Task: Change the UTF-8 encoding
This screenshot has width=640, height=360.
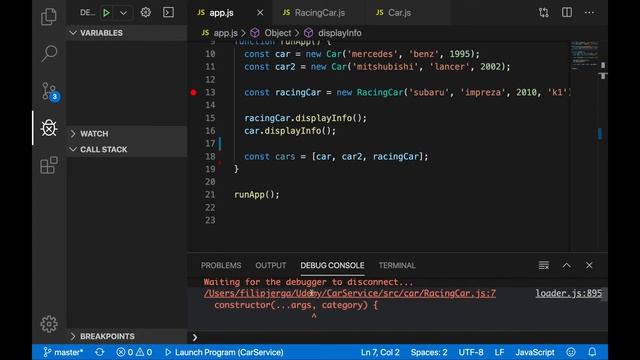Action: (471, 352)
